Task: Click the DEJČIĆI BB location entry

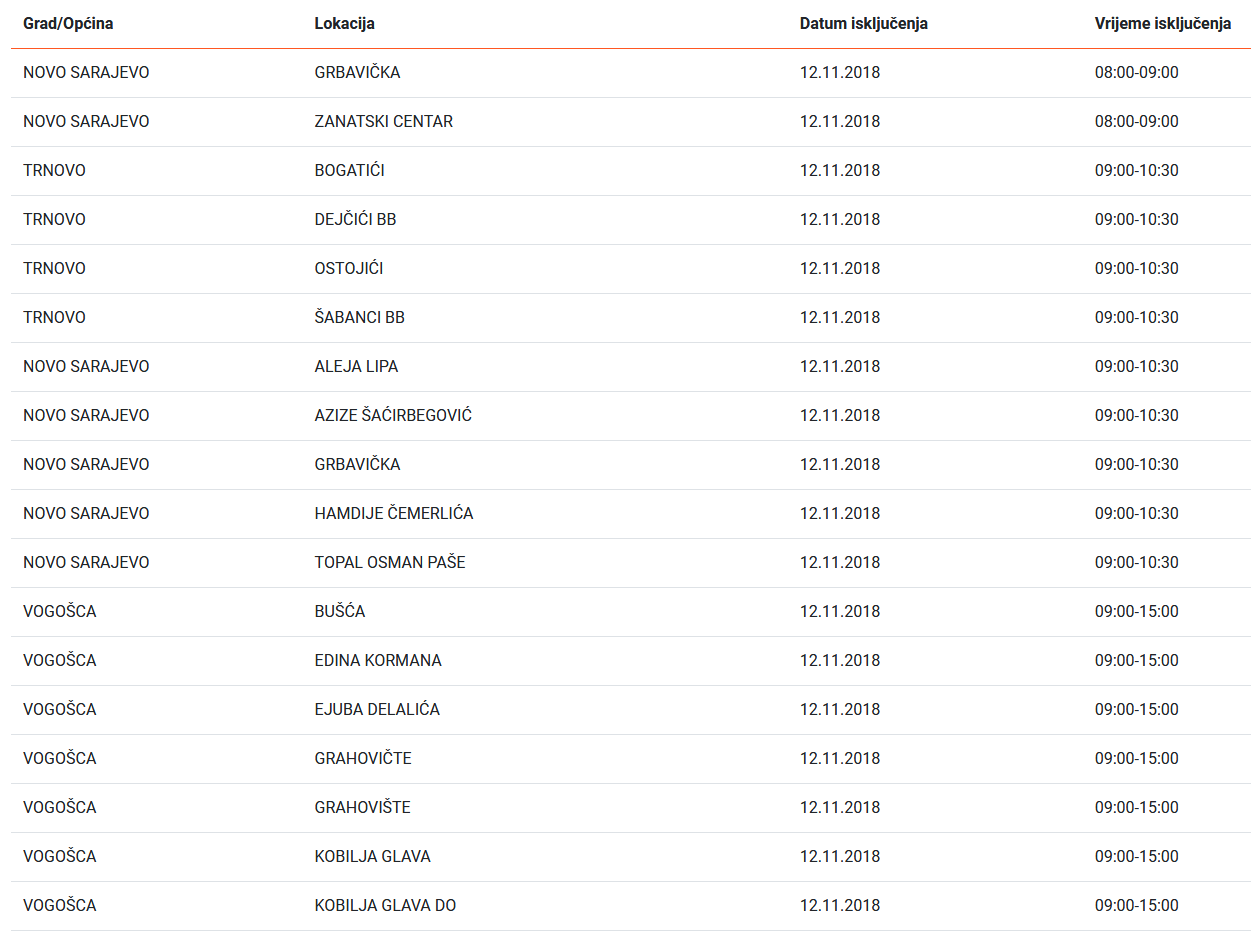Action: coord(355,220)
